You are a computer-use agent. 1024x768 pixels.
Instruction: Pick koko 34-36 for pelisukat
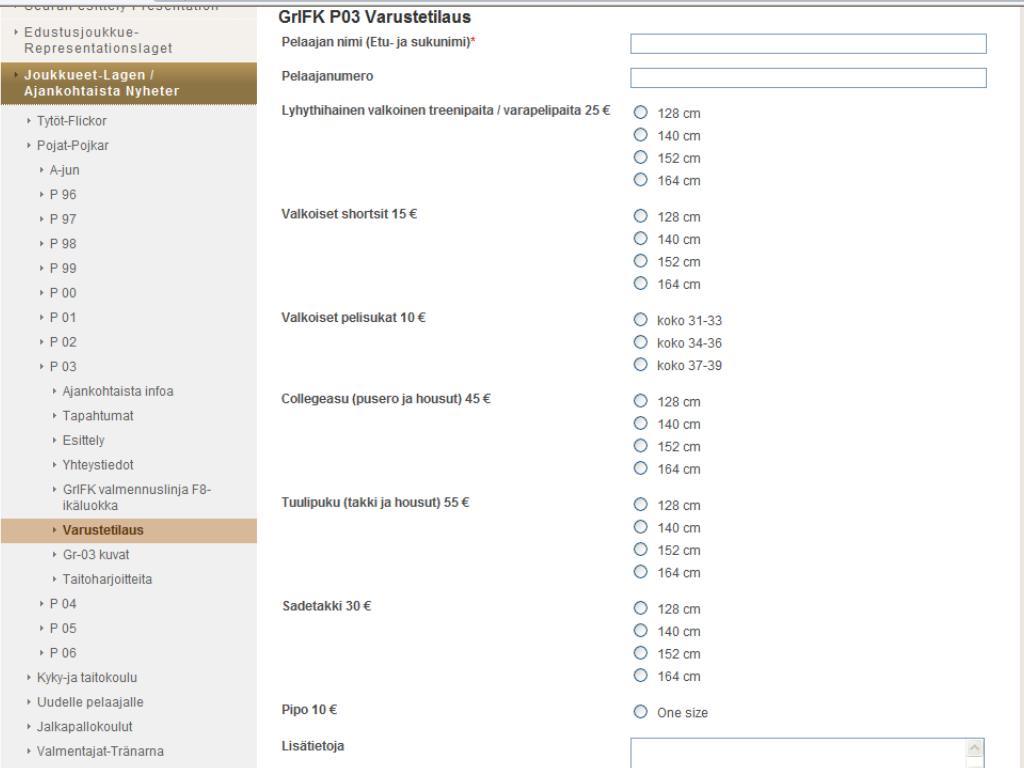(x=641, y=342)
